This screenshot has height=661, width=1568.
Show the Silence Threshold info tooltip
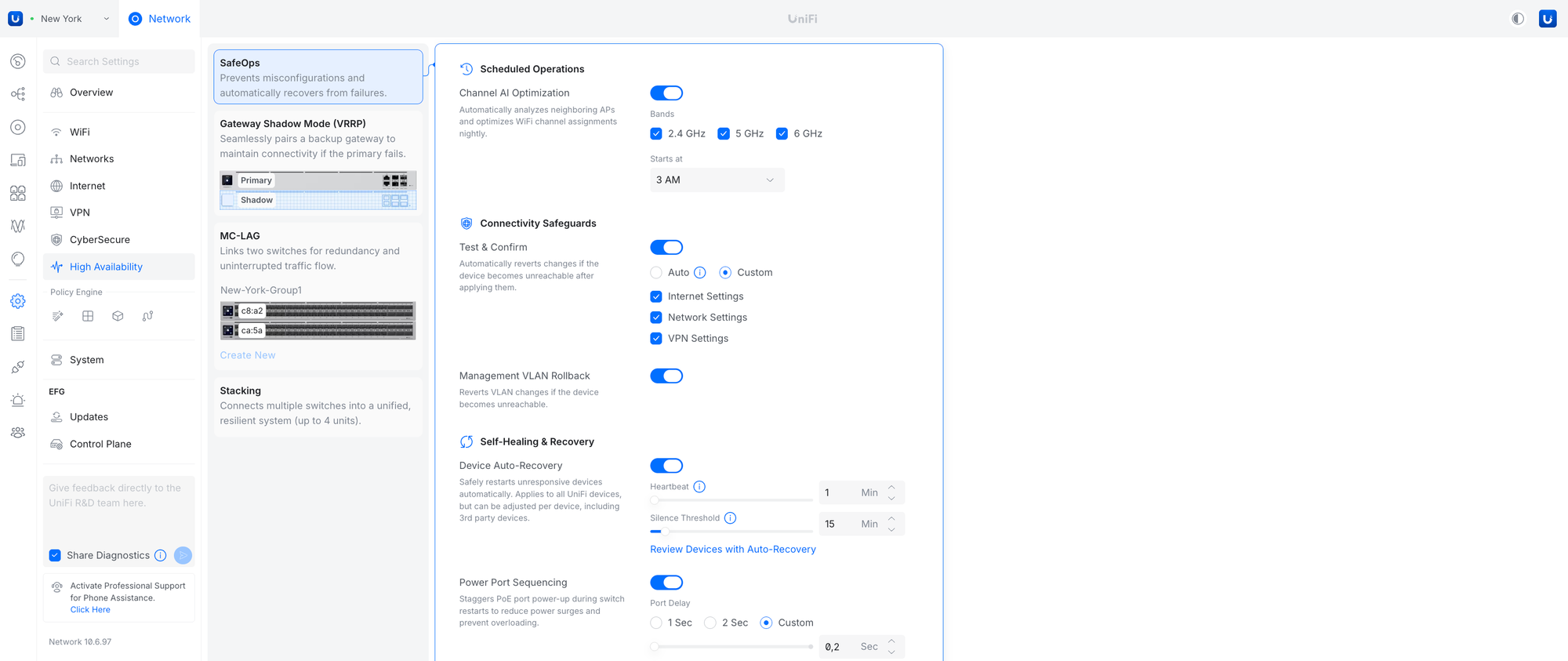(x=730, y=518)
